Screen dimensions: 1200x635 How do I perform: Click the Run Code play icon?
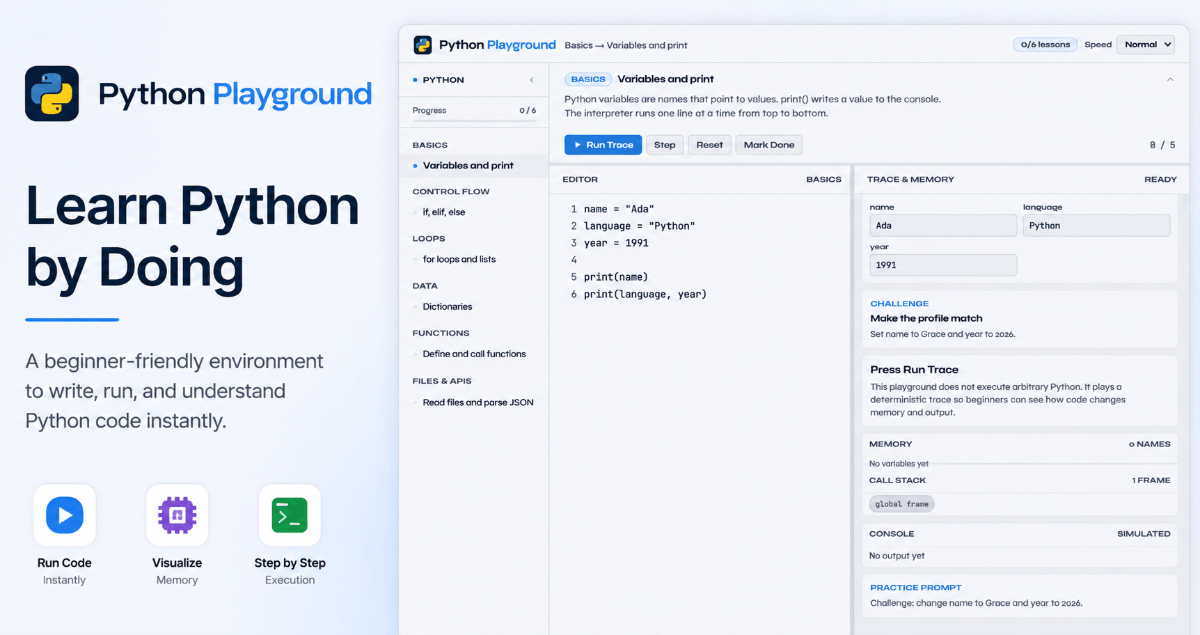[65, 515]
